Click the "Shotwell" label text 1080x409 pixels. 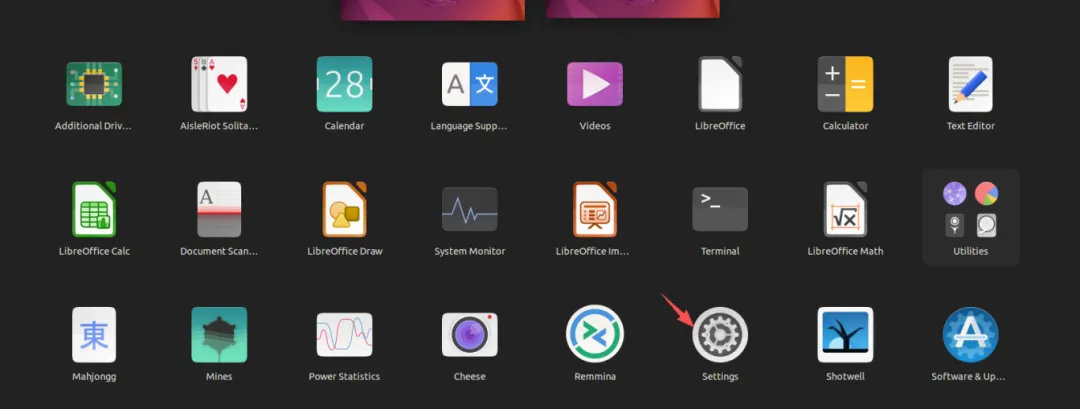(845, 377)
